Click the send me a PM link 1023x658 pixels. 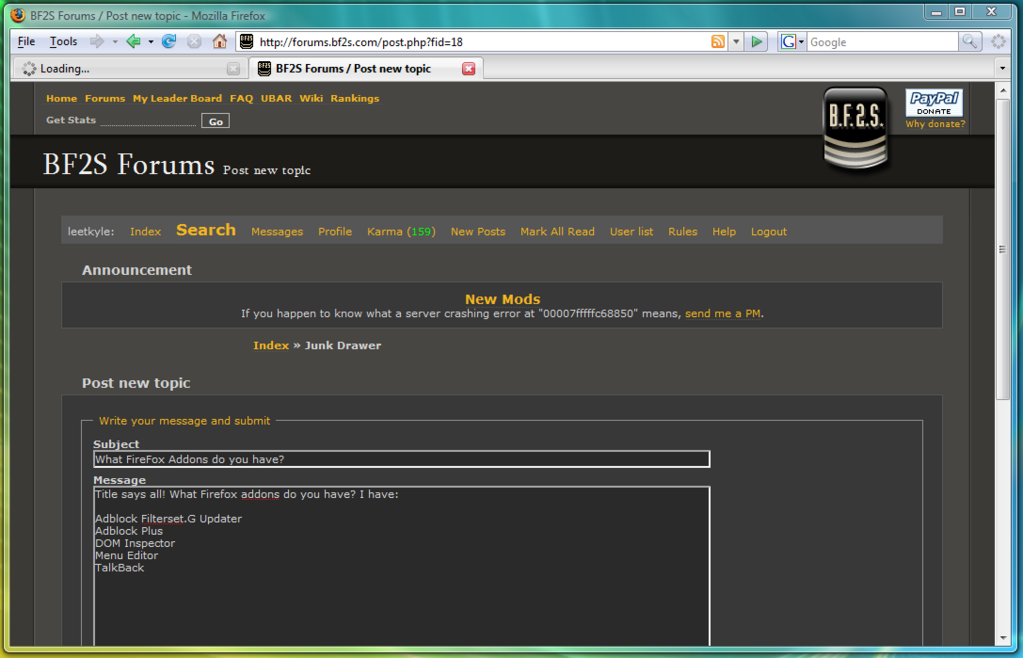pos(722,314)
